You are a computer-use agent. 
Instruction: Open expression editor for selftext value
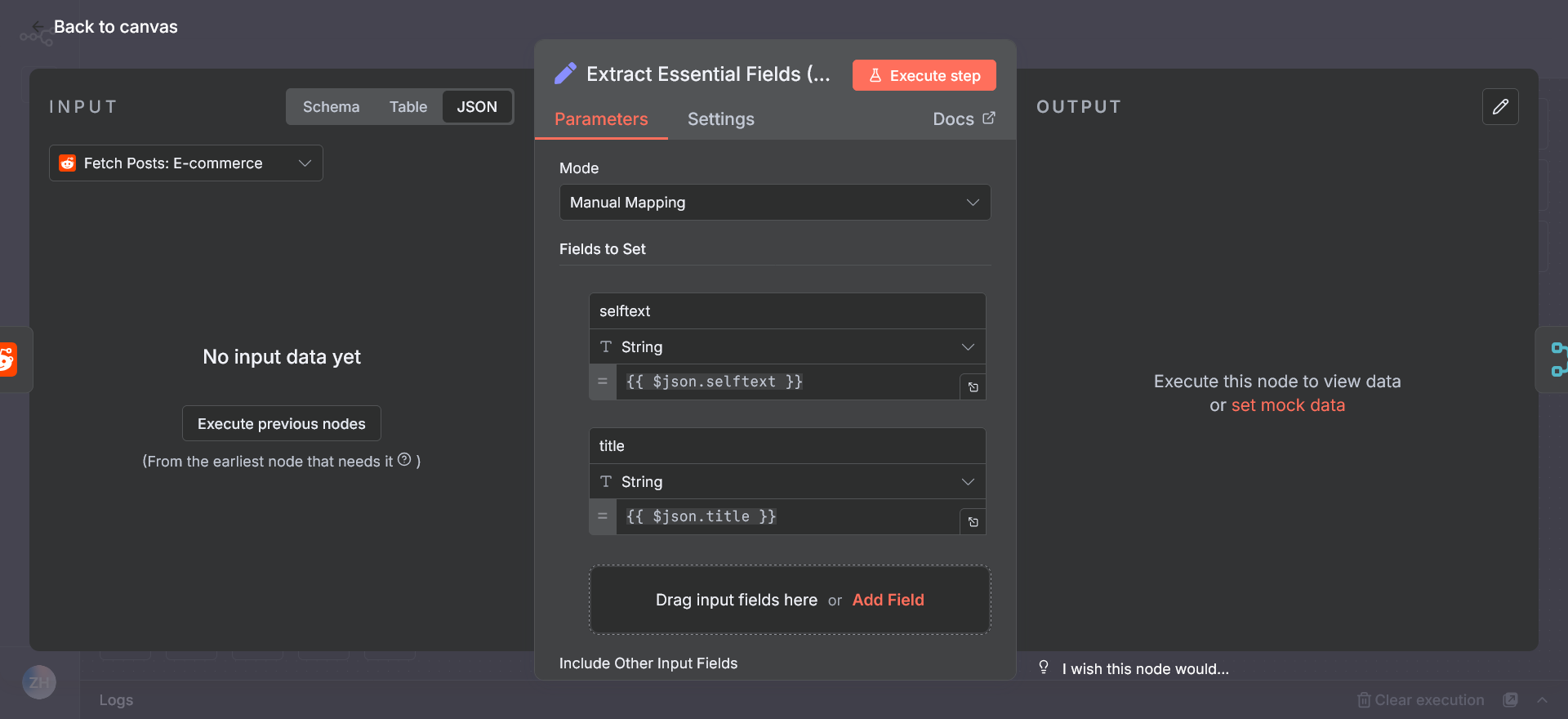pyautogui.click(x=973, y=387)
